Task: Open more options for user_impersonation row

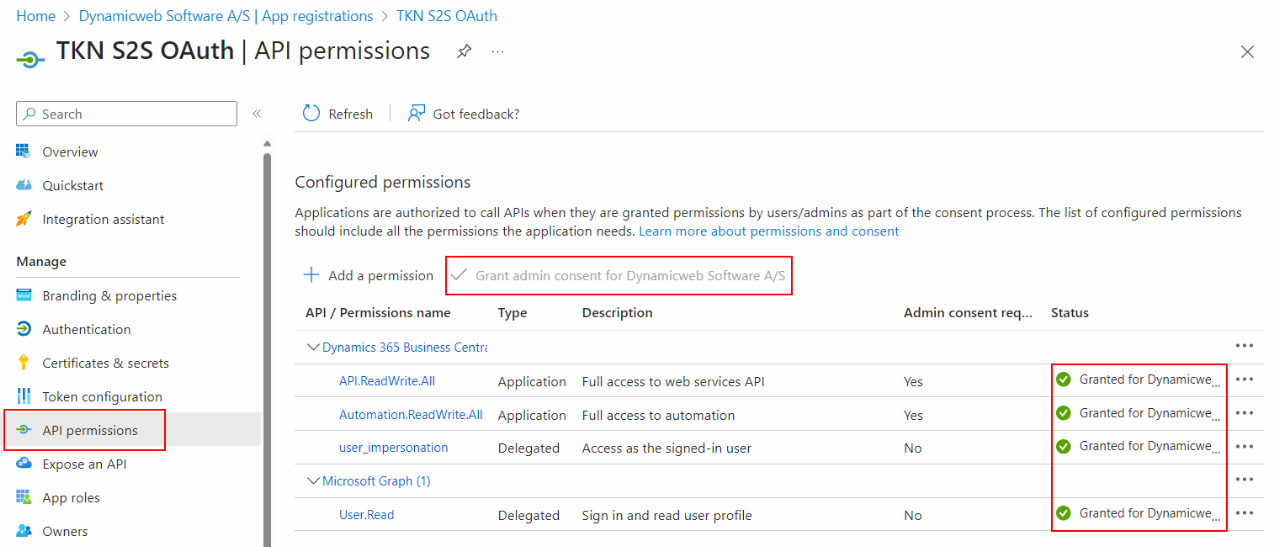Action: 1244,447
